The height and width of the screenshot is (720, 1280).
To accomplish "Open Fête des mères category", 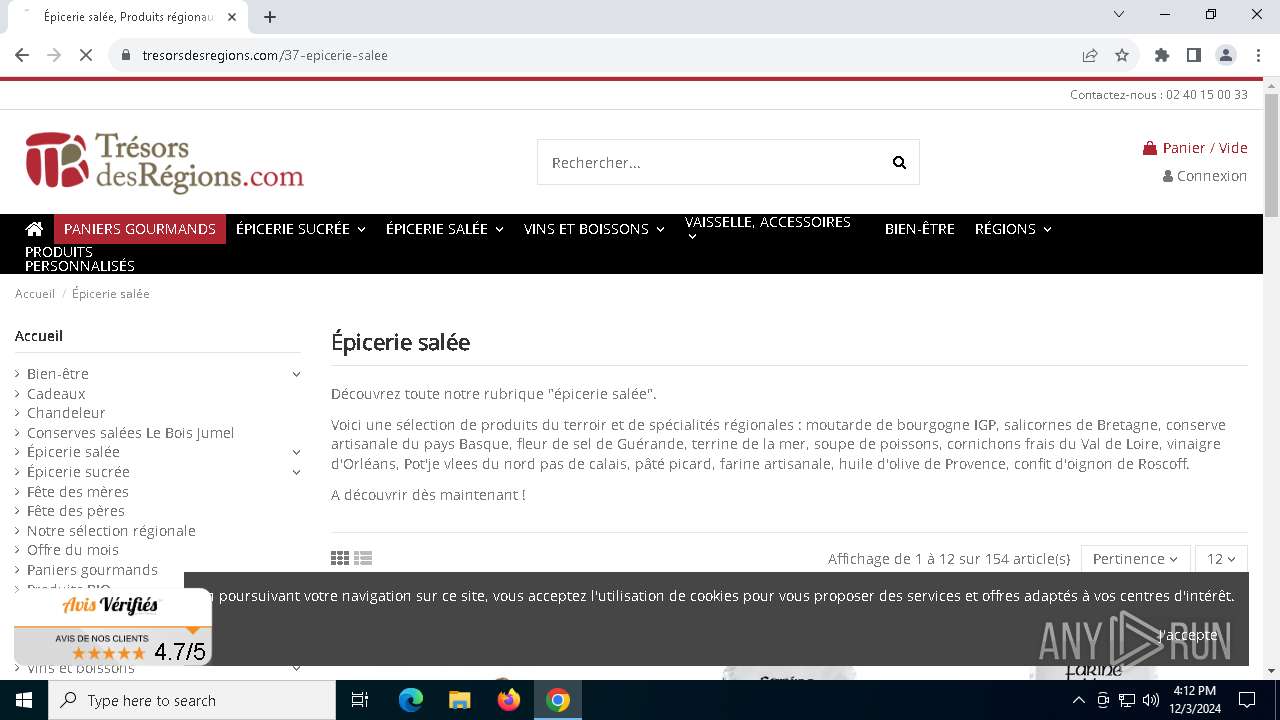I will (78, 492).
